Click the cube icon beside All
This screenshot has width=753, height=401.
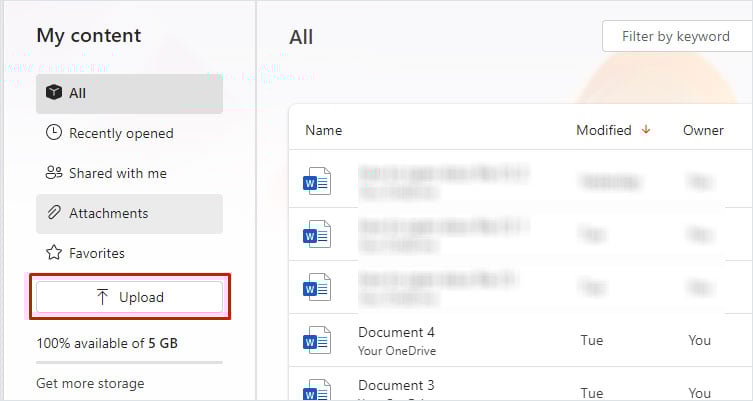54,92
